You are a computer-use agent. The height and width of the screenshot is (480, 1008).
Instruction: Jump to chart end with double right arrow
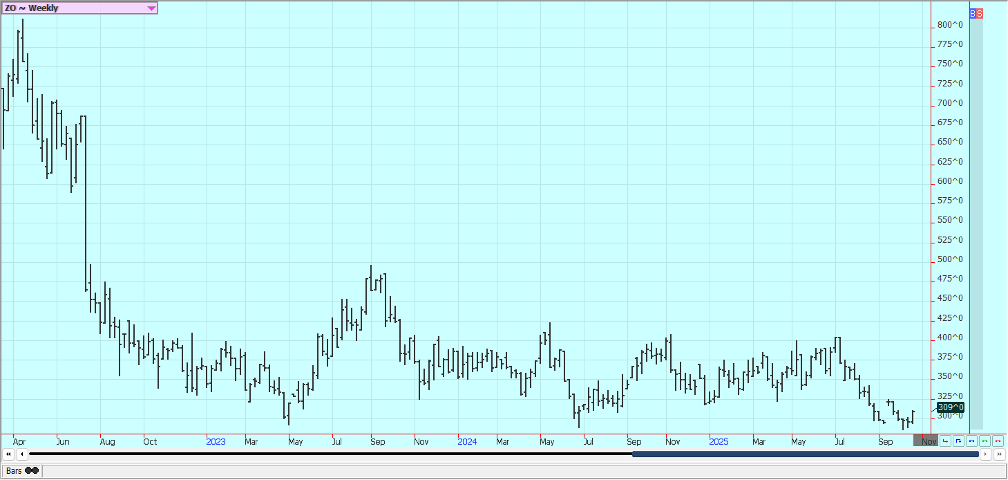[x=997, y=454]
